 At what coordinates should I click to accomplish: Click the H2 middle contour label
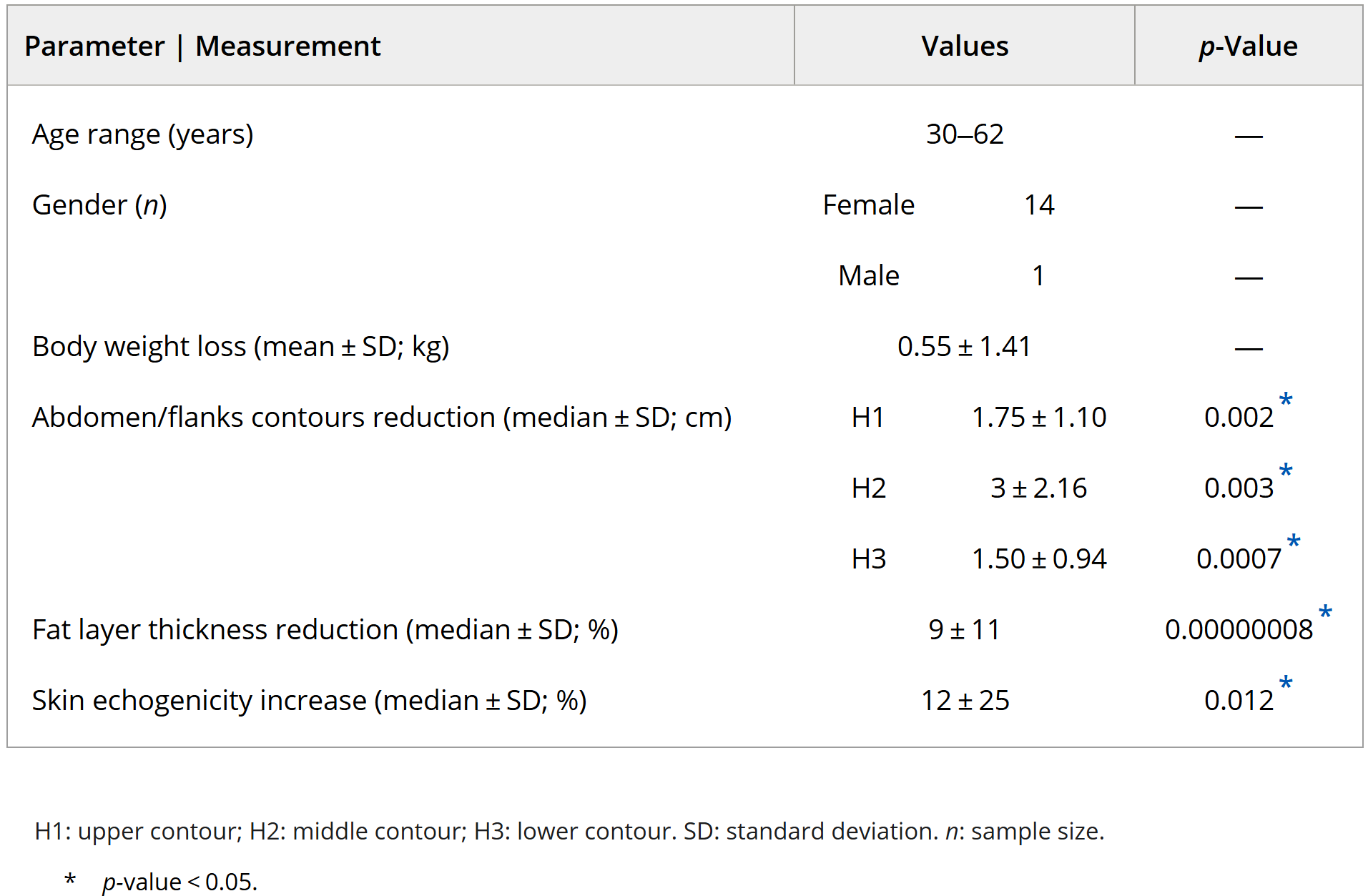tap(868, 488)
